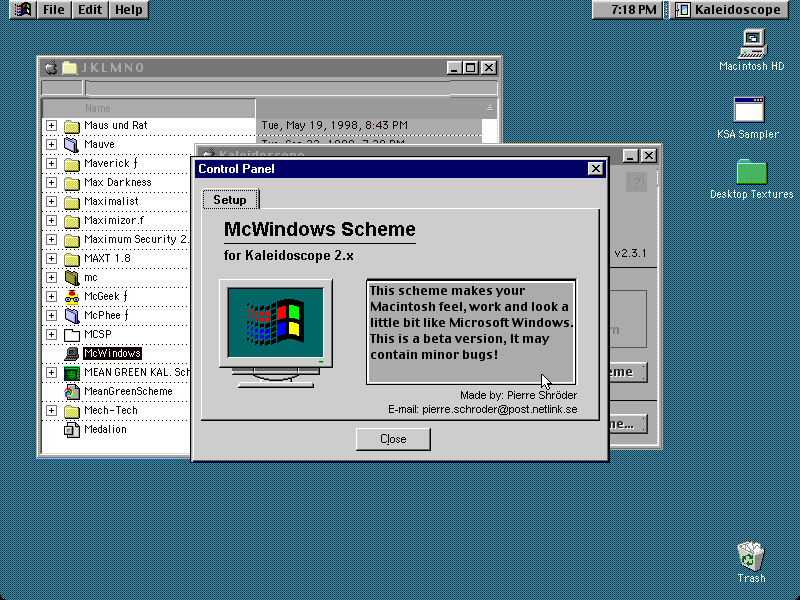This screenshot has height=600, width=800.
Task: Expand the Mech-Tech folder
Action: point(51,410)
